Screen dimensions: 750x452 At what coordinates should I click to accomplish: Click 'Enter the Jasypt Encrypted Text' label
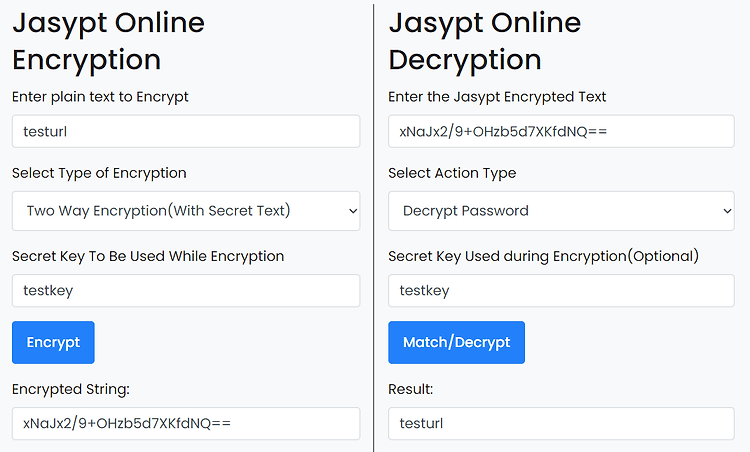pos(497,97)
